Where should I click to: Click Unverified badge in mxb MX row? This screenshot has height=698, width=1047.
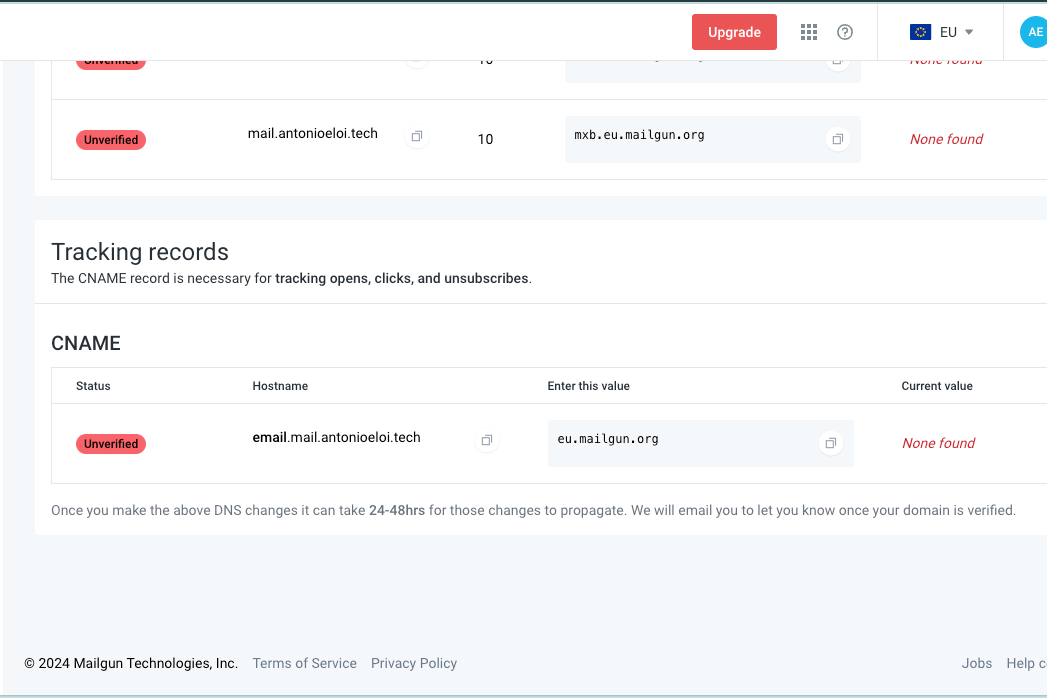tap(111, 140)
